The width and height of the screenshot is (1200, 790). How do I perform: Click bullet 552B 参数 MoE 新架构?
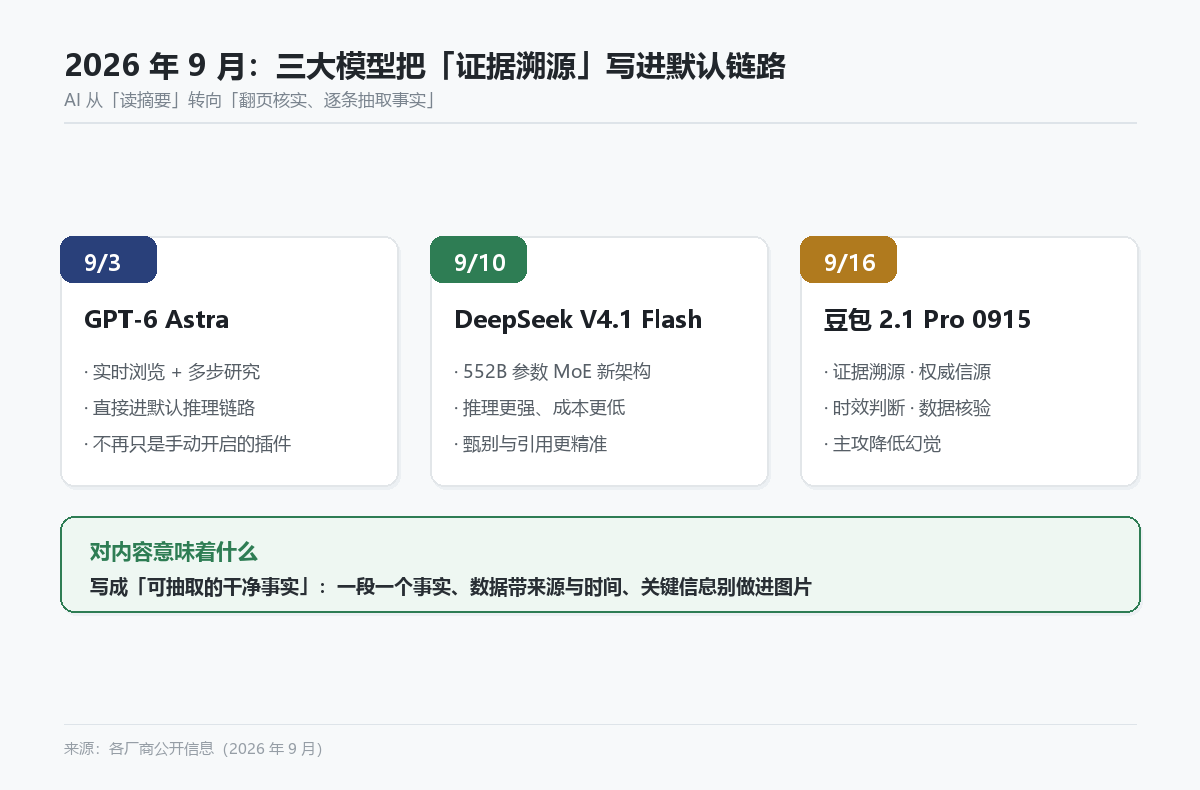553,372
